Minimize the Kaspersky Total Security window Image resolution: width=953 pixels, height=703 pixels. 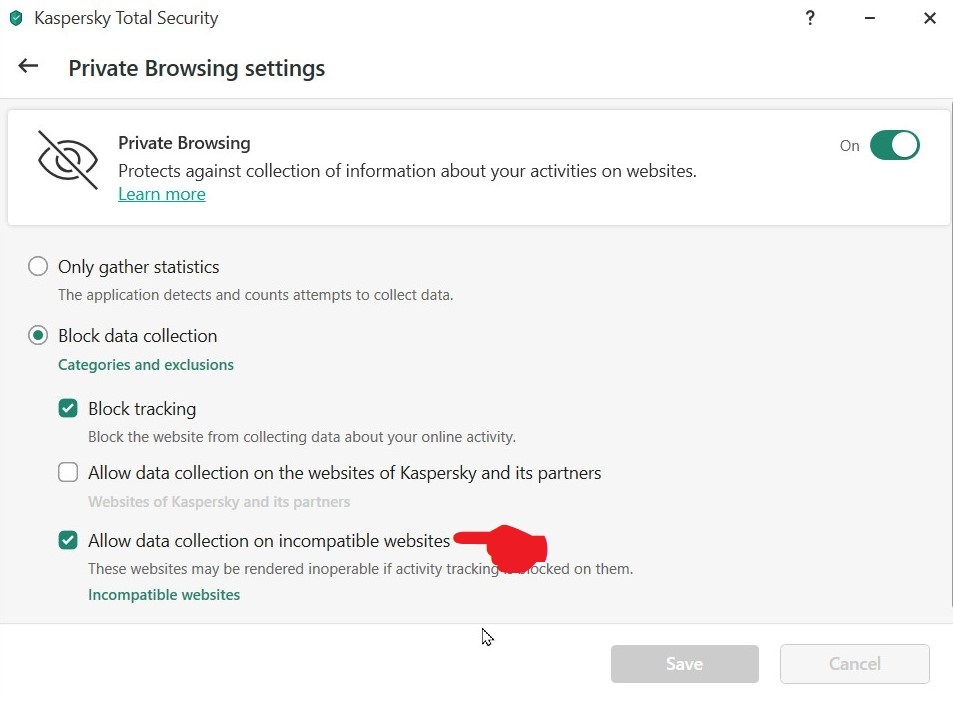pos(870,18)
